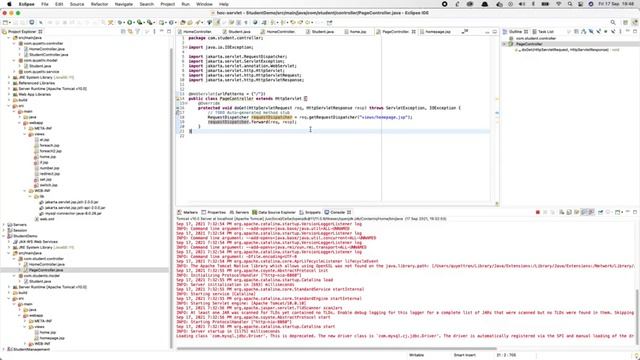Expand Referenced Libraries node
Image resolution: width=640 pixels, height=360 pixels.
tap(9, 83)
